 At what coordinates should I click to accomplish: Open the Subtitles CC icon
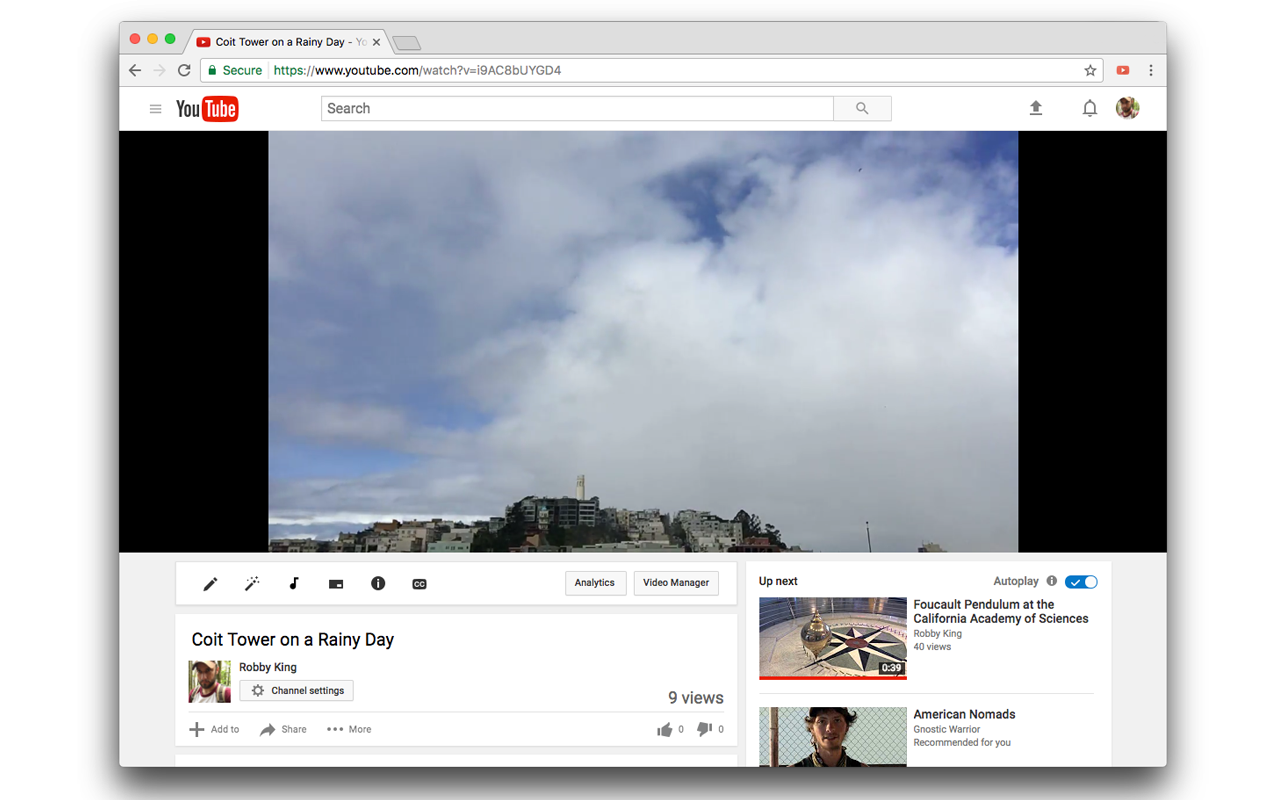click(x=420, y=584)
